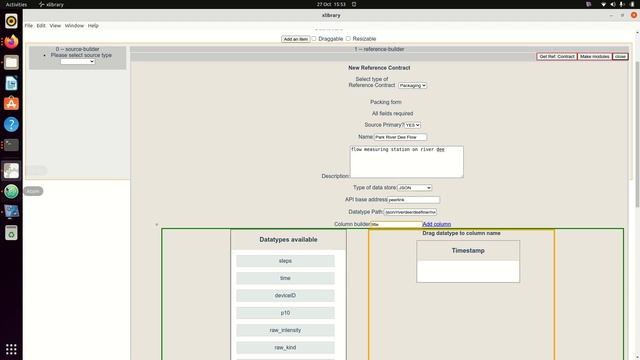Select the 'steps' datatype

pyautogui.click(x=285, y=261)
